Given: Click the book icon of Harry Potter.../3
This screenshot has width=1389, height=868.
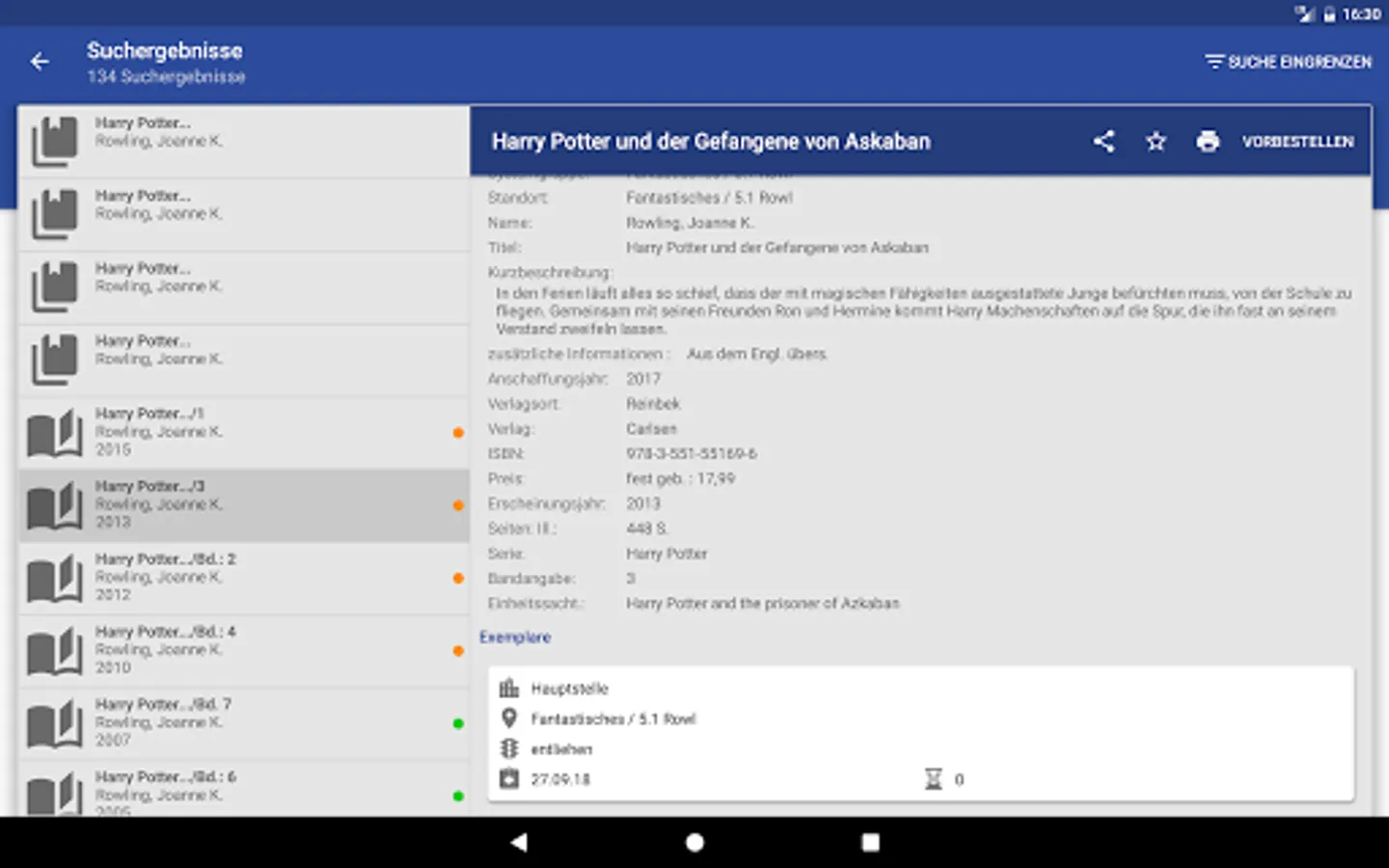Looking at the screenshot, I should point(54,505).
